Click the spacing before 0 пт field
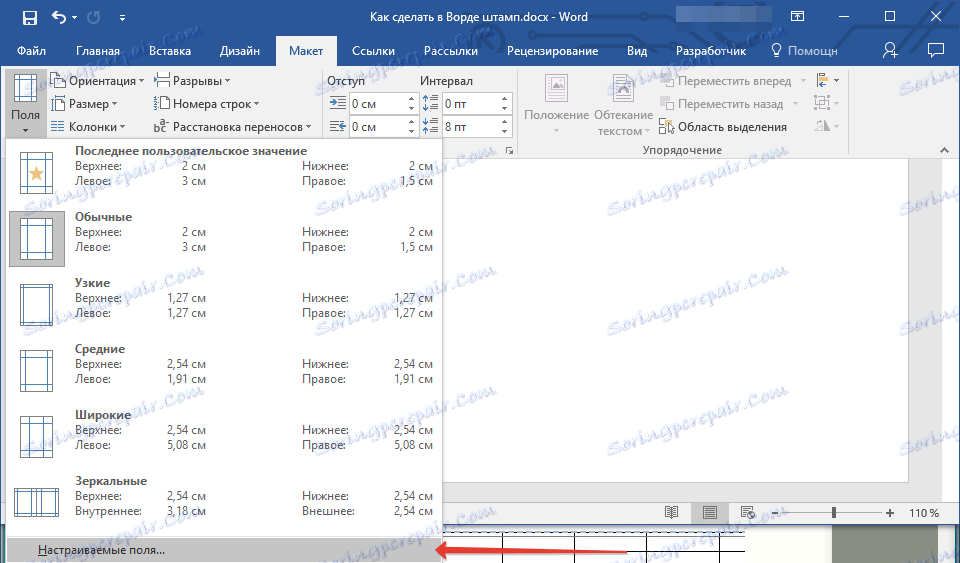 470,104
